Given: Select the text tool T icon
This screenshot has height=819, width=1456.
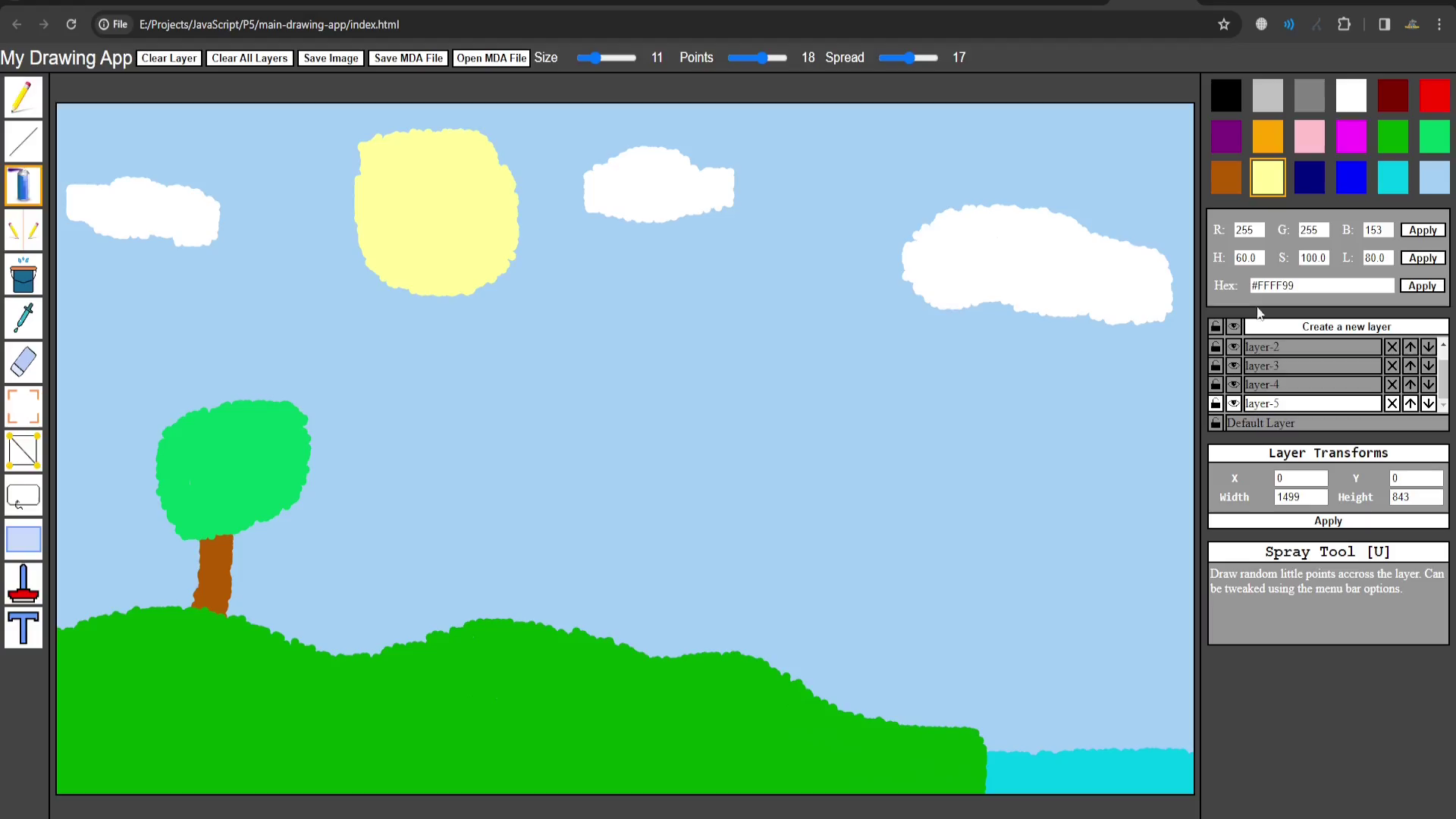Looking at the screenshot, I should [x=23, y=628].
